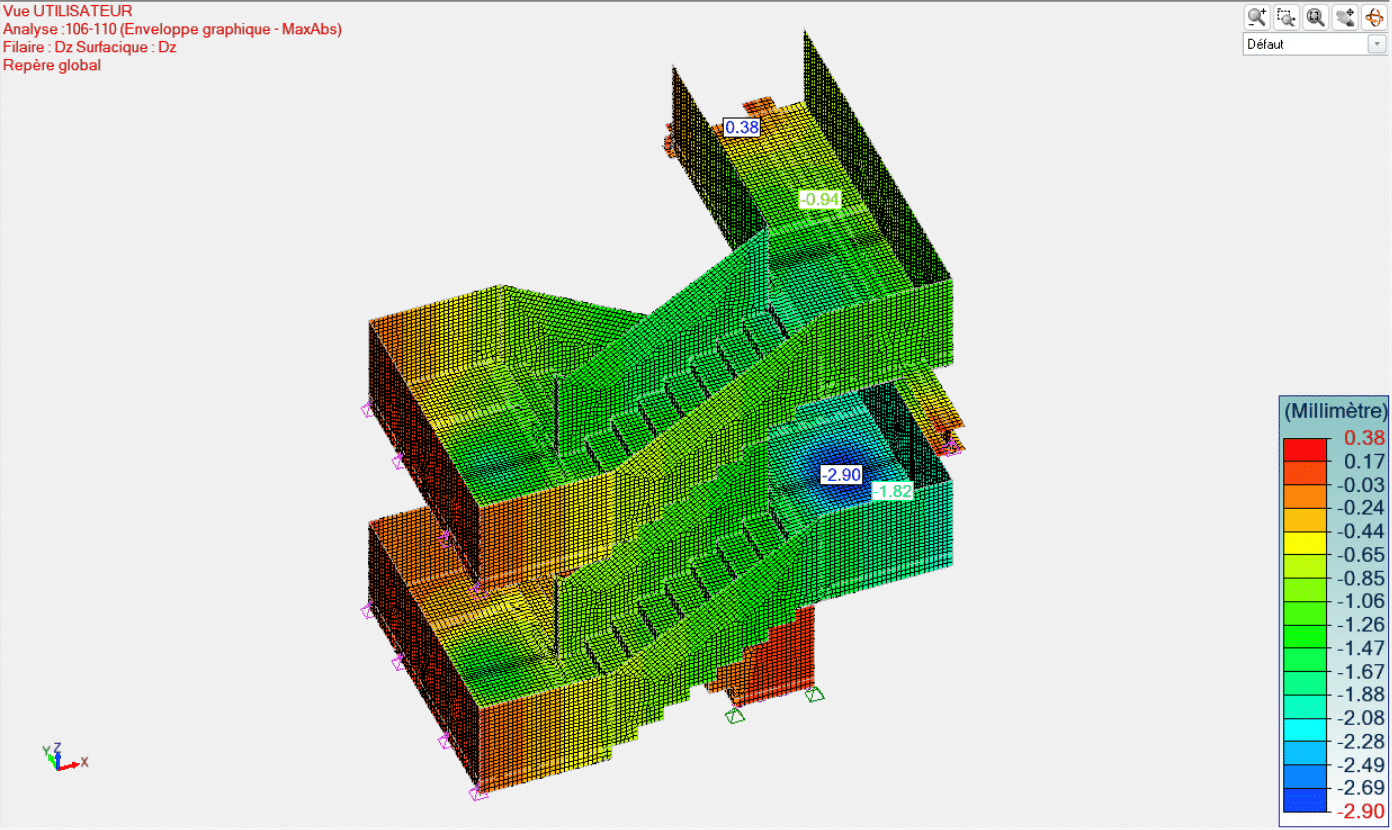Select the -2.90 minimum value label on model

[840, 474]
